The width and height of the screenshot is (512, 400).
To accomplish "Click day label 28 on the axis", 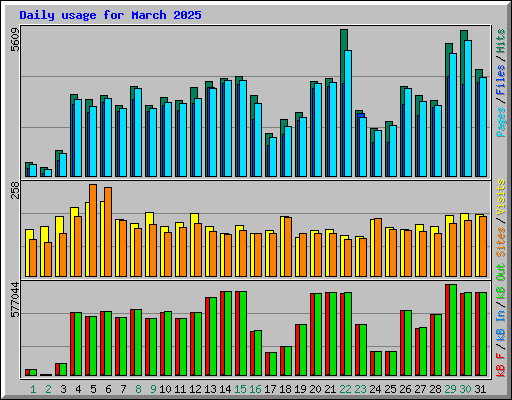I will coord(435,389).
